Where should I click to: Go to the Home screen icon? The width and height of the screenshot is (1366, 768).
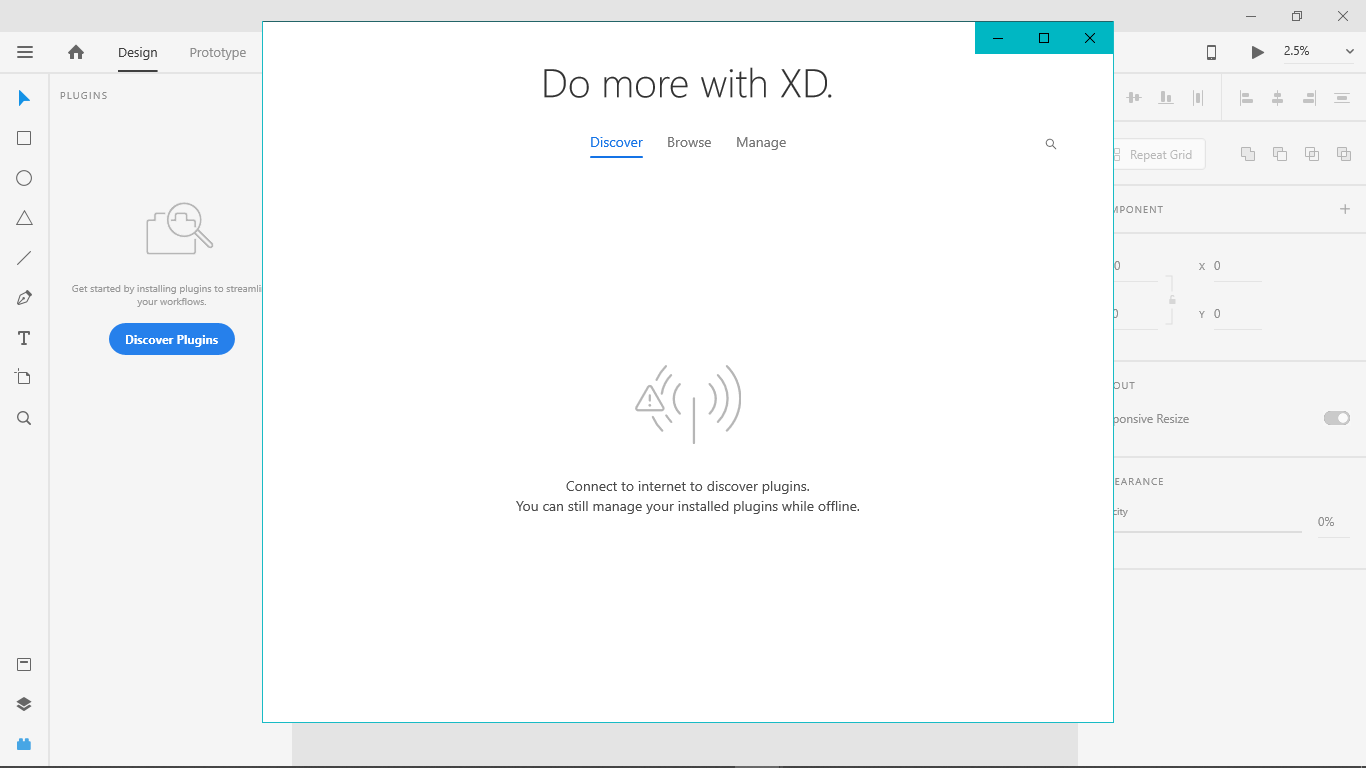pos(76,52)
